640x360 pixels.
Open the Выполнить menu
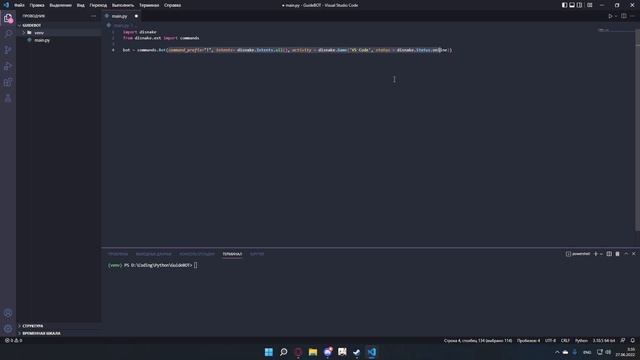pos(123,5)
